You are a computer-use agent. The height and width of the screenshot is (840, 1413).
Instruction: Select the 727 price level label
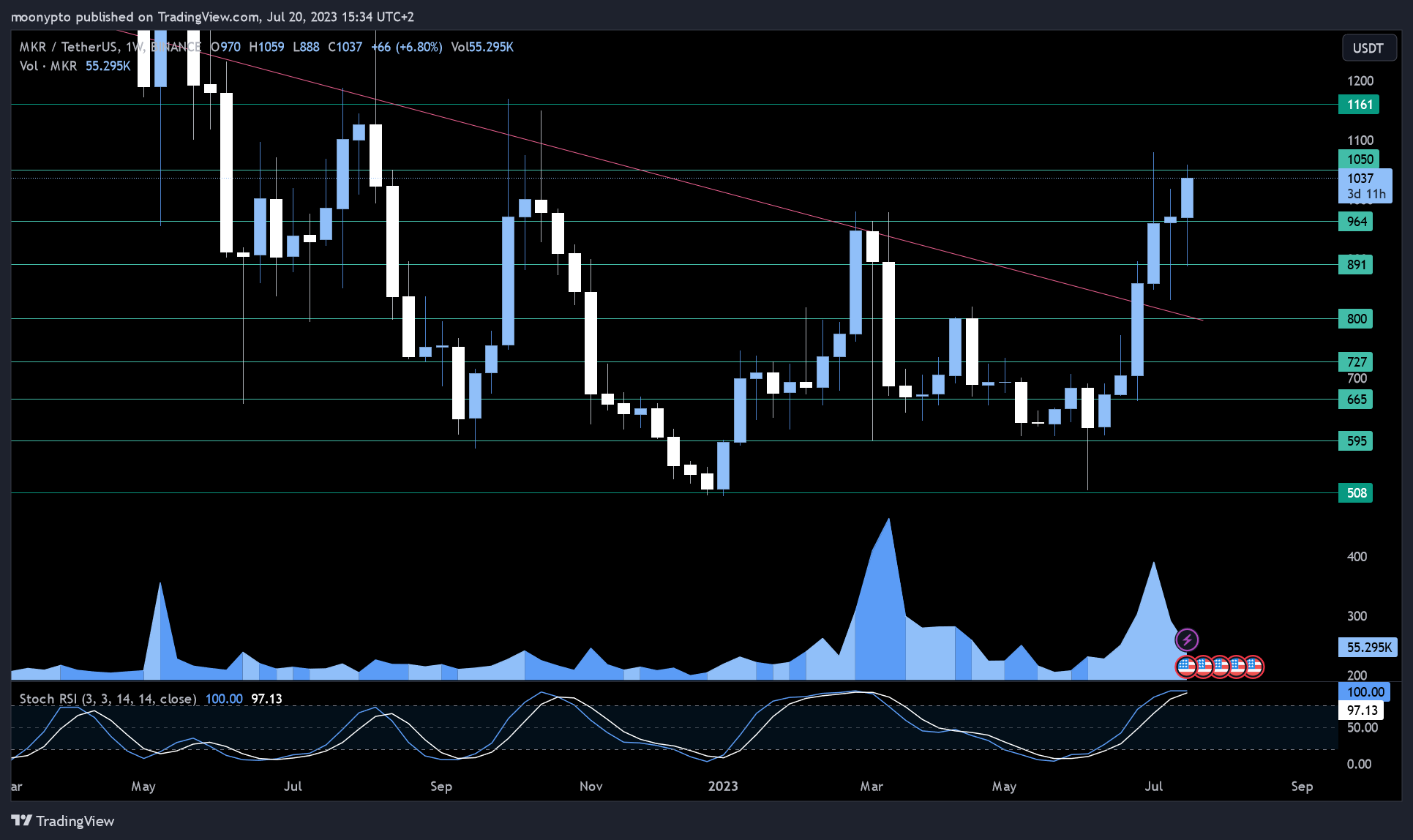click(1356, 362)
